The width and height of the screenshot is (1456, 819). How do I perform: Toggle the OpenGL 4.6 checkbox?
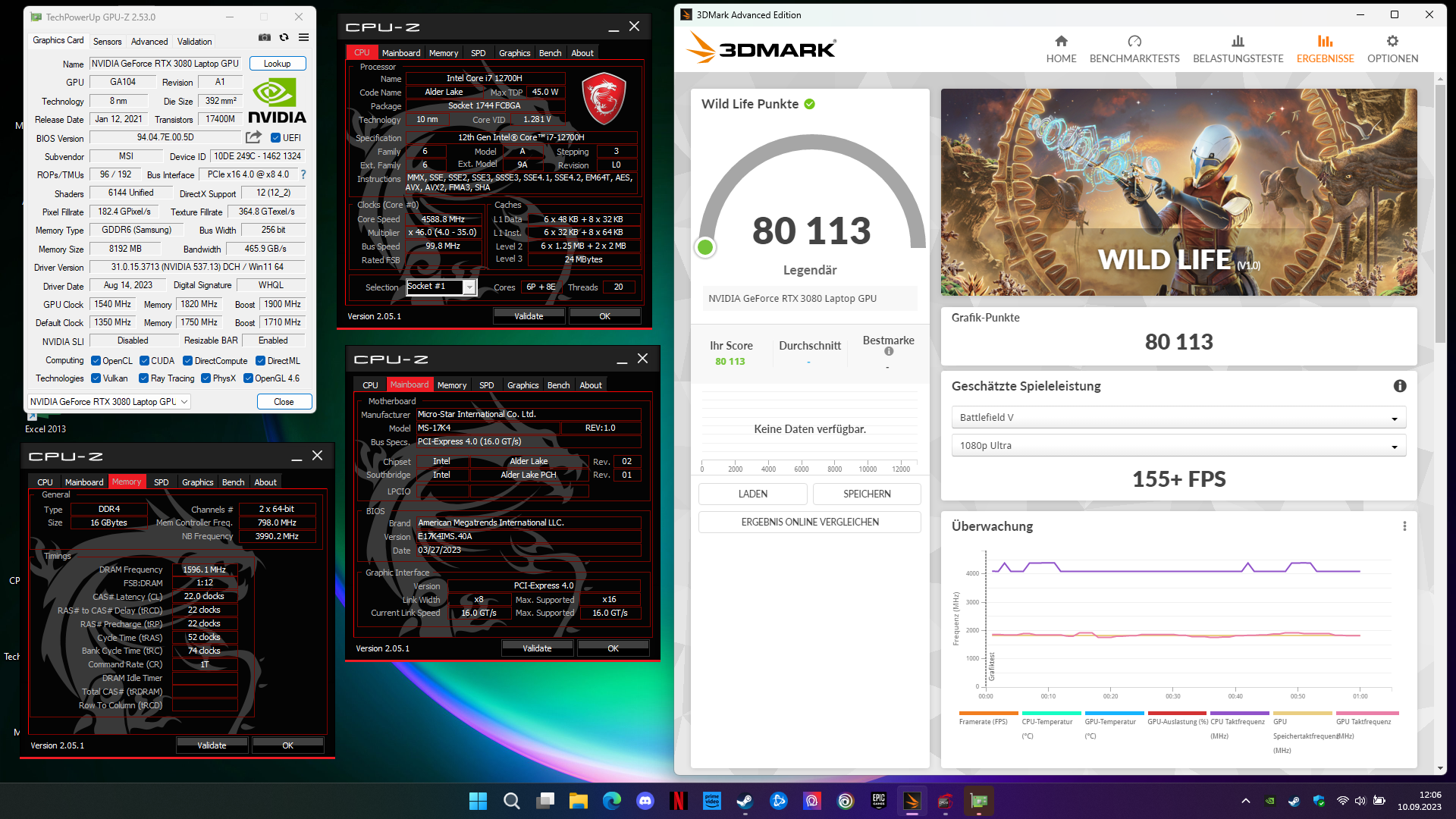point(248,378)
